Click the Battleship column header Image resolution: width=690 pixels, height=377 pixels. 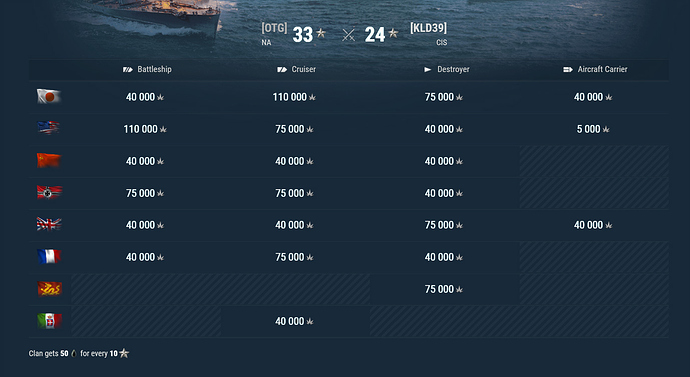[x=147, y=69]
